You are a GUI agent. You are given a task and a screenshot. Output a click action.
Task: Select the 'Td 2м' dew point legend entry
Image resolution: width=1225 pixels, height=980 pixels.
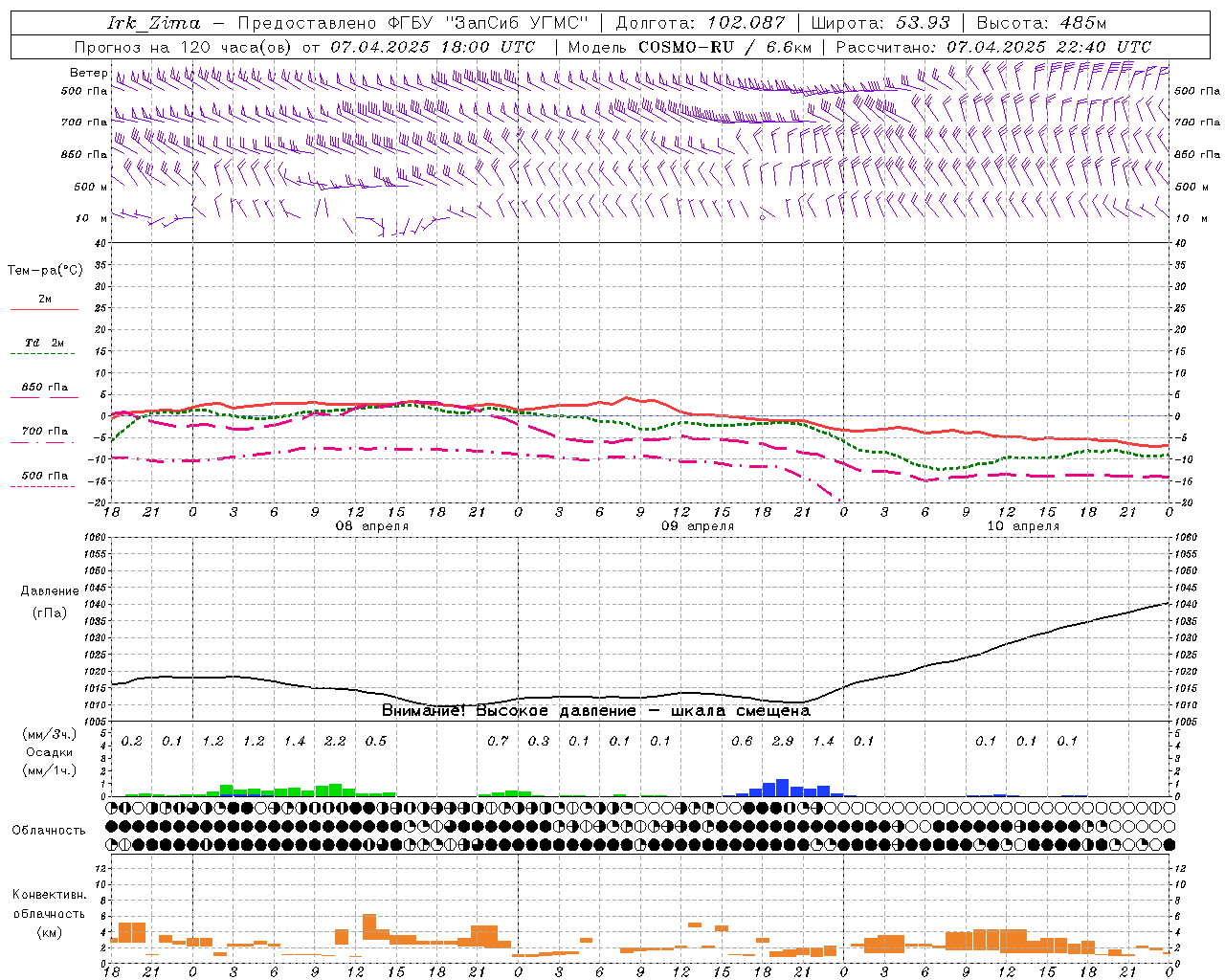[45, 343]
